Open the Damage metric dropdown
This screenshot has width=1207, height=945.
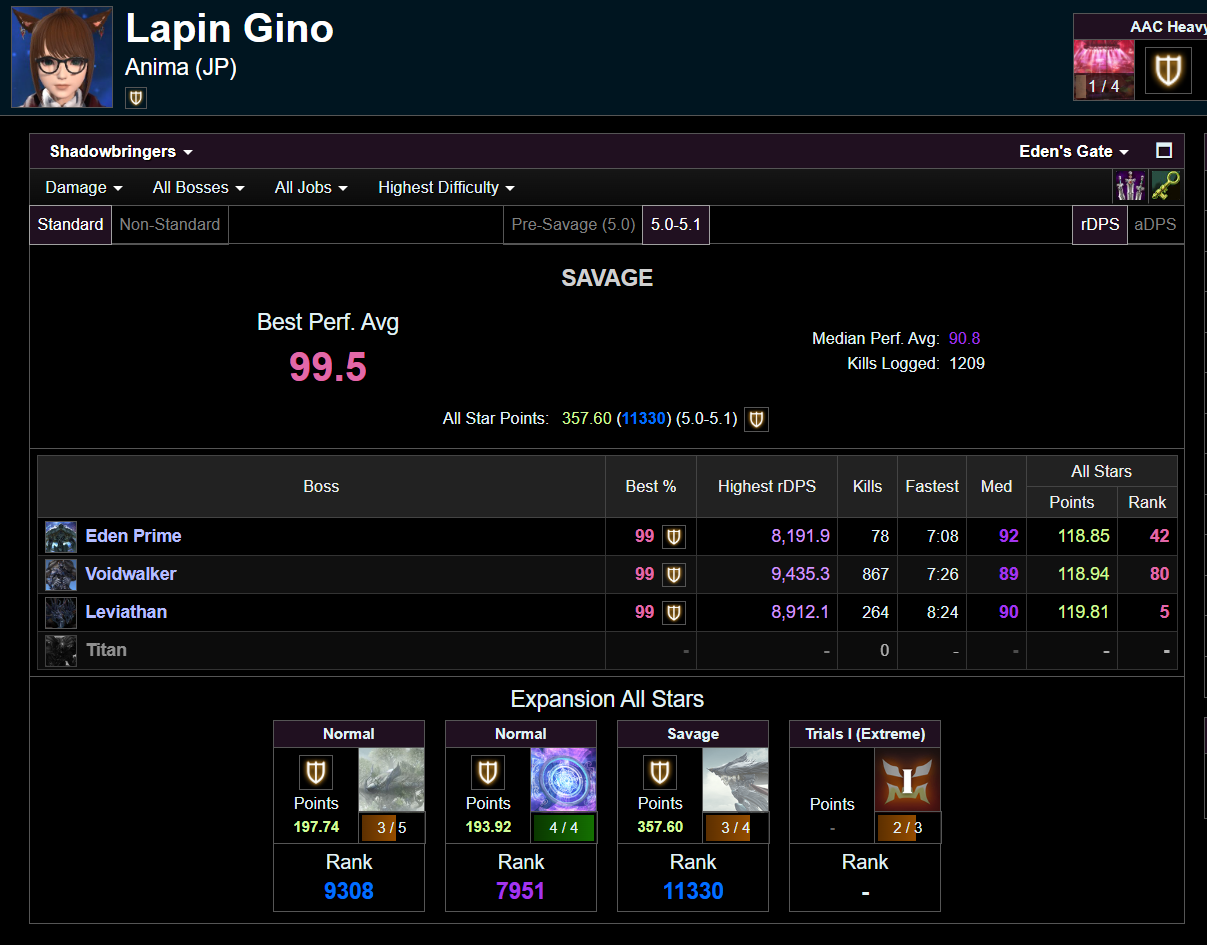point(84,187)
